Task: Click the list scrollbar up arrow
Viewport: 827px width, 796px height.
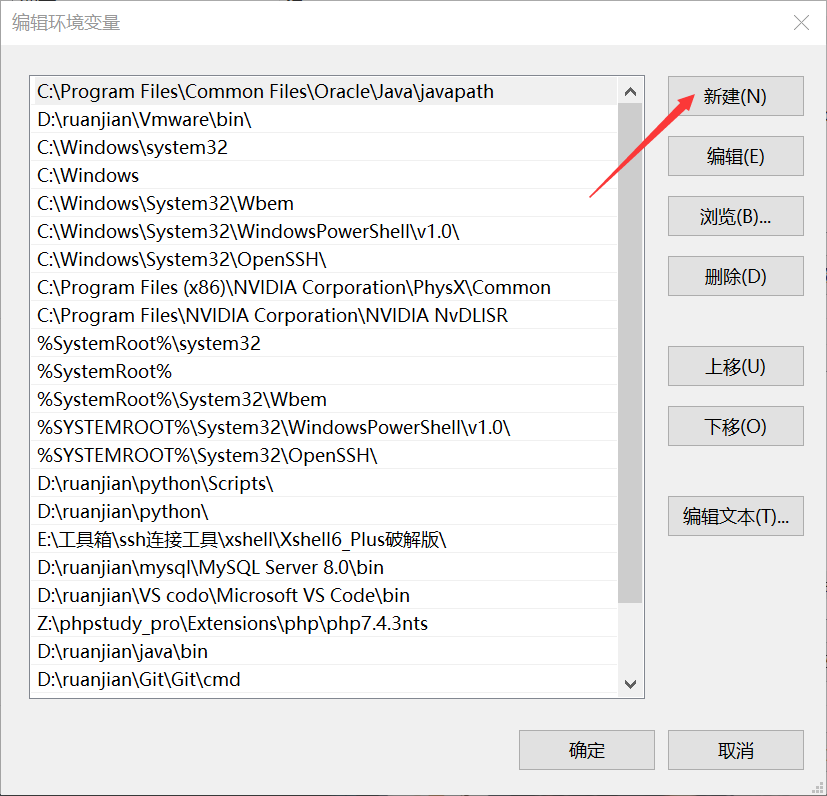Action: point(630,91)
